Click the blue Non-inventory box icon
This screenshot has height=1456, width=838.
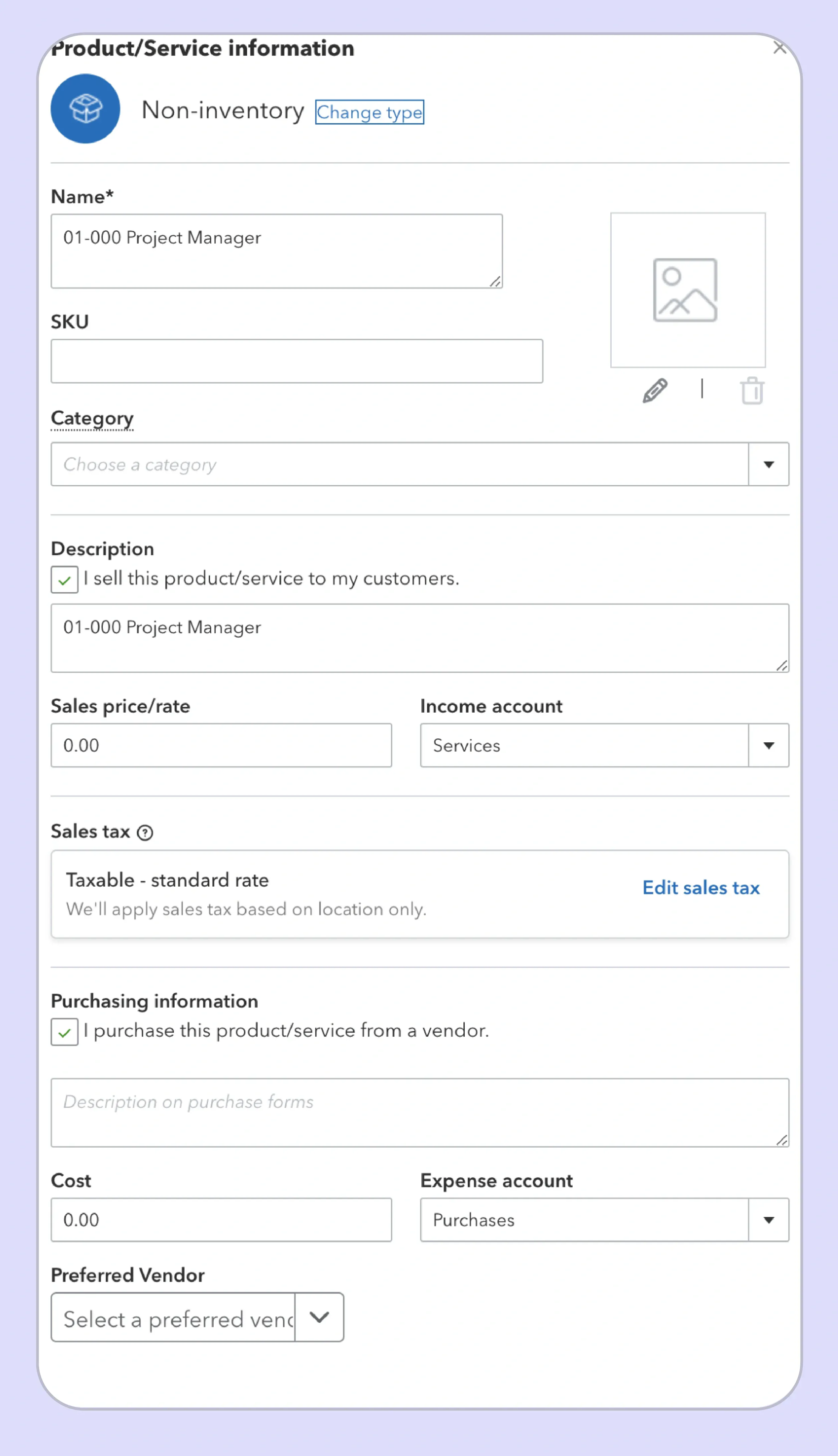point(85,109)
